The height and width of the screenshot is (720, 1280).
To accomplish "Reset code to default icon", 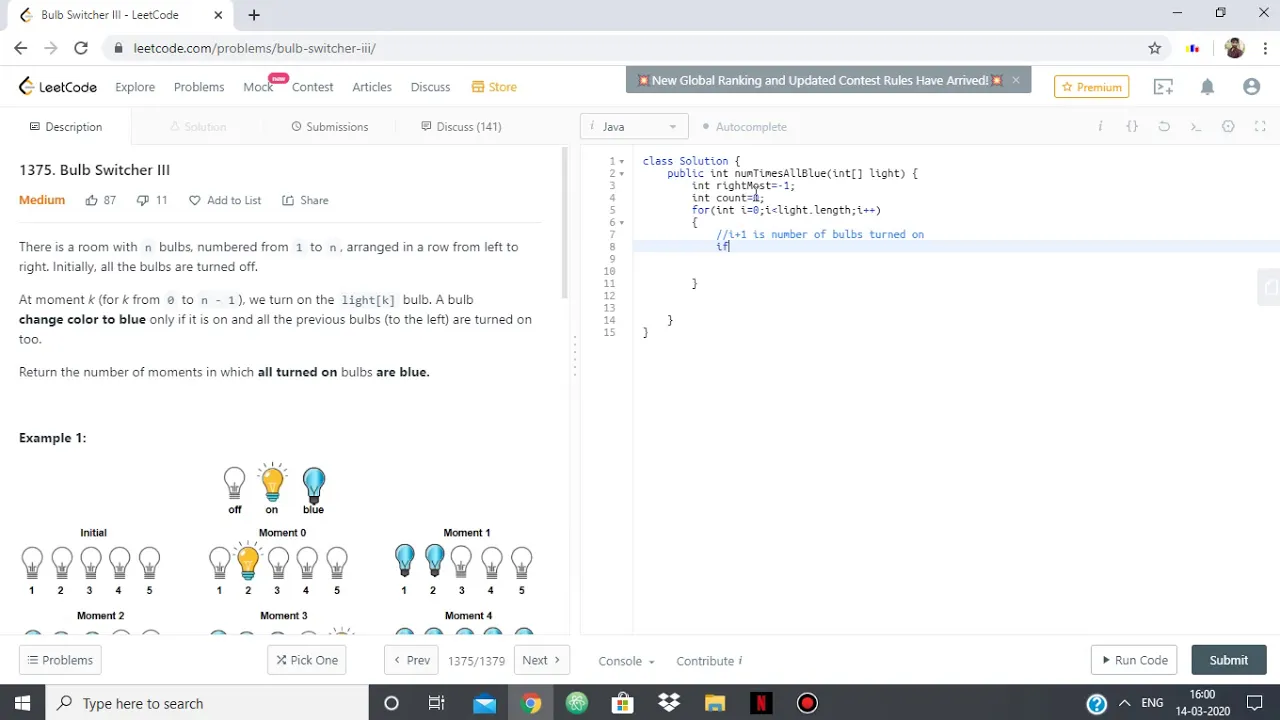I will click(1164, 126).
